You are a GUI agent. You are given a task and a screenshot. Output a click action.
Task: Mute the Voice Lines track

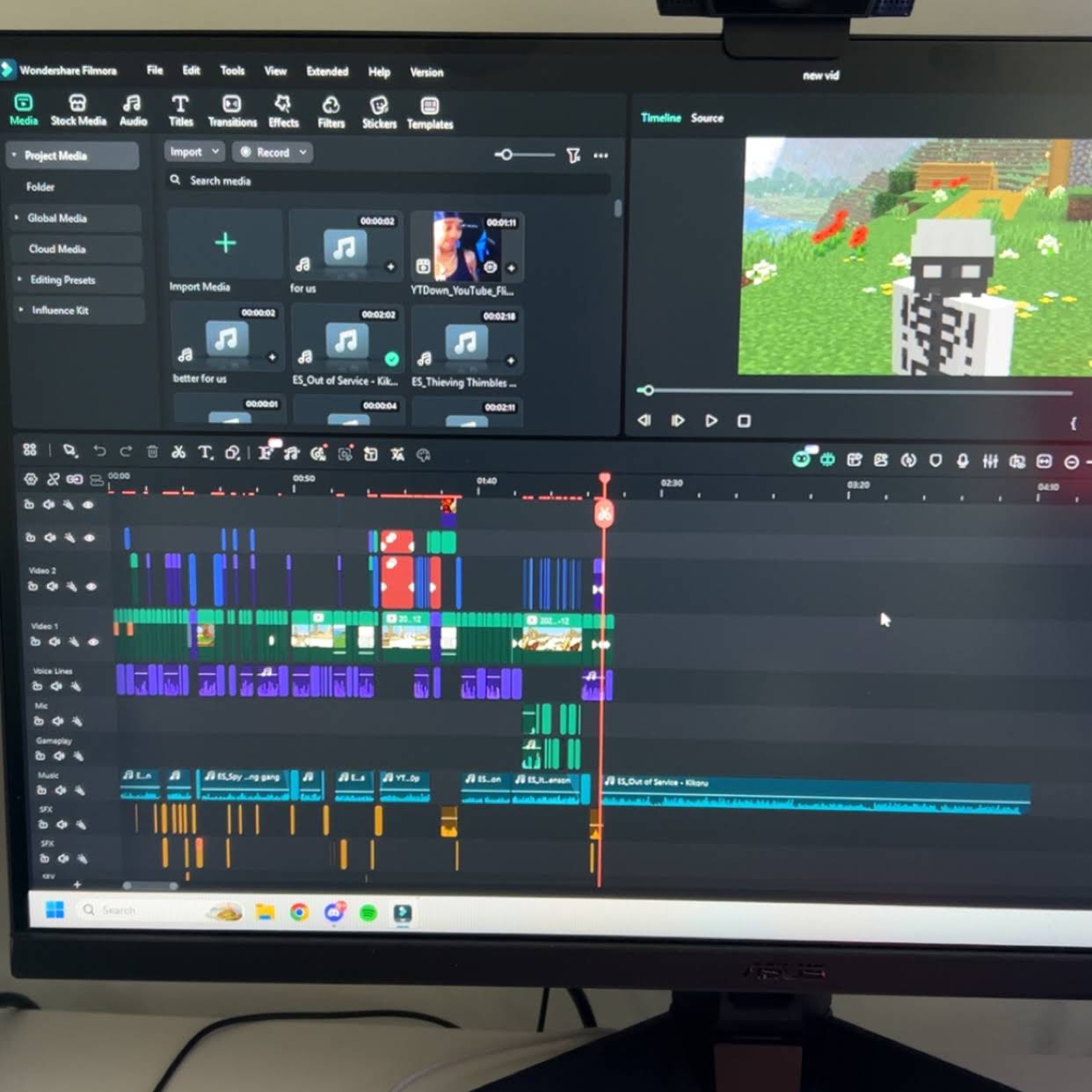tap(56, 686)
